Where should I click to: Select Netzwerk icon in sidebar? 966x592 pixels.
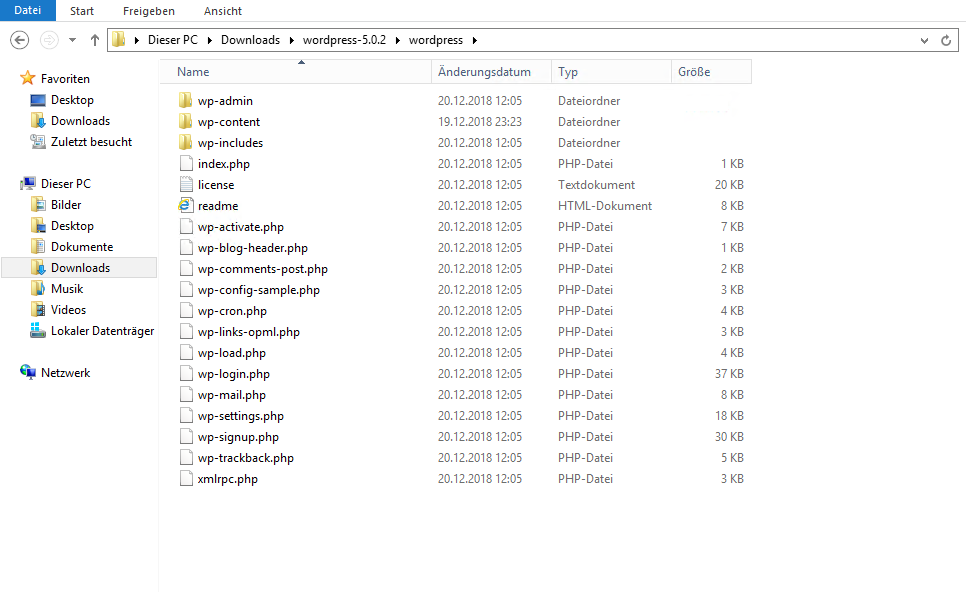click(x=28, y=372)
